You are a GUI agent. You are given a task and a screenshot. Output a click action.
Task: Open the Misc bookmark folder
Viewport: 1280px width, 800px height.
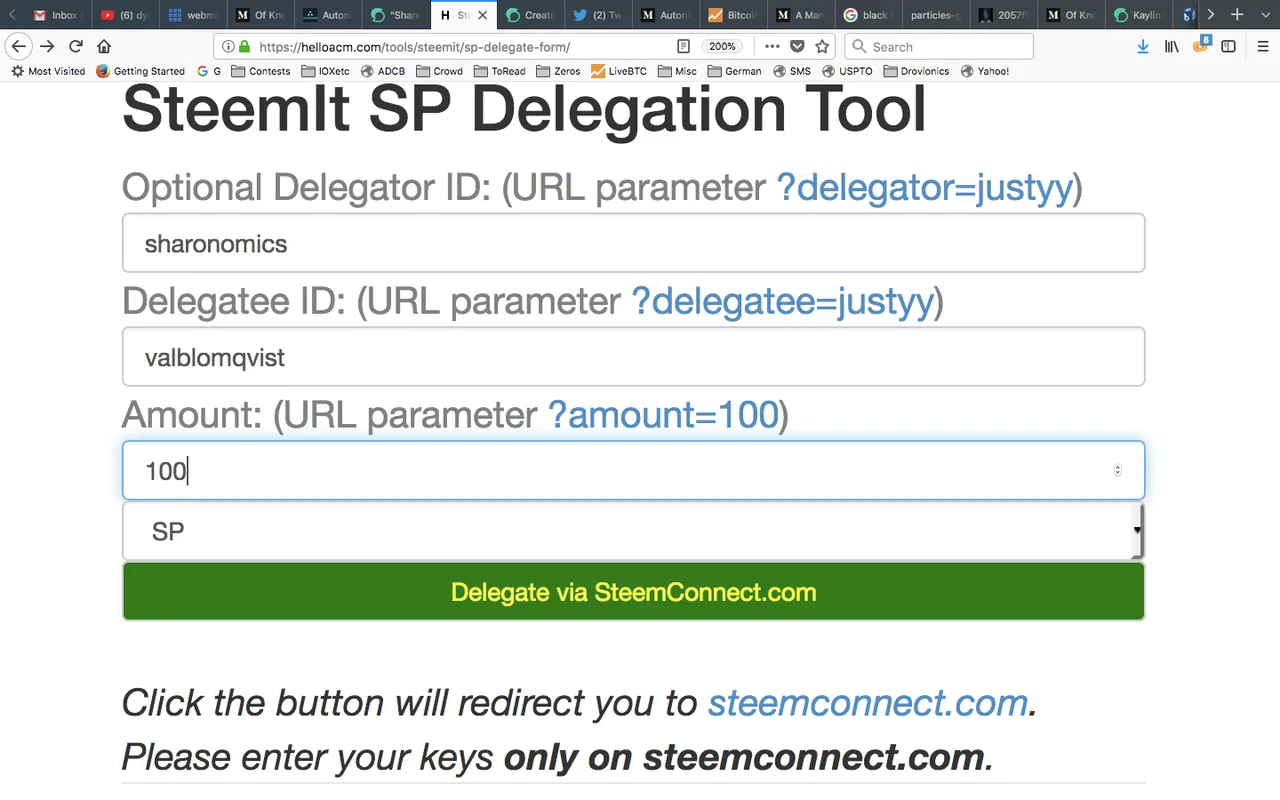(677, 71)
